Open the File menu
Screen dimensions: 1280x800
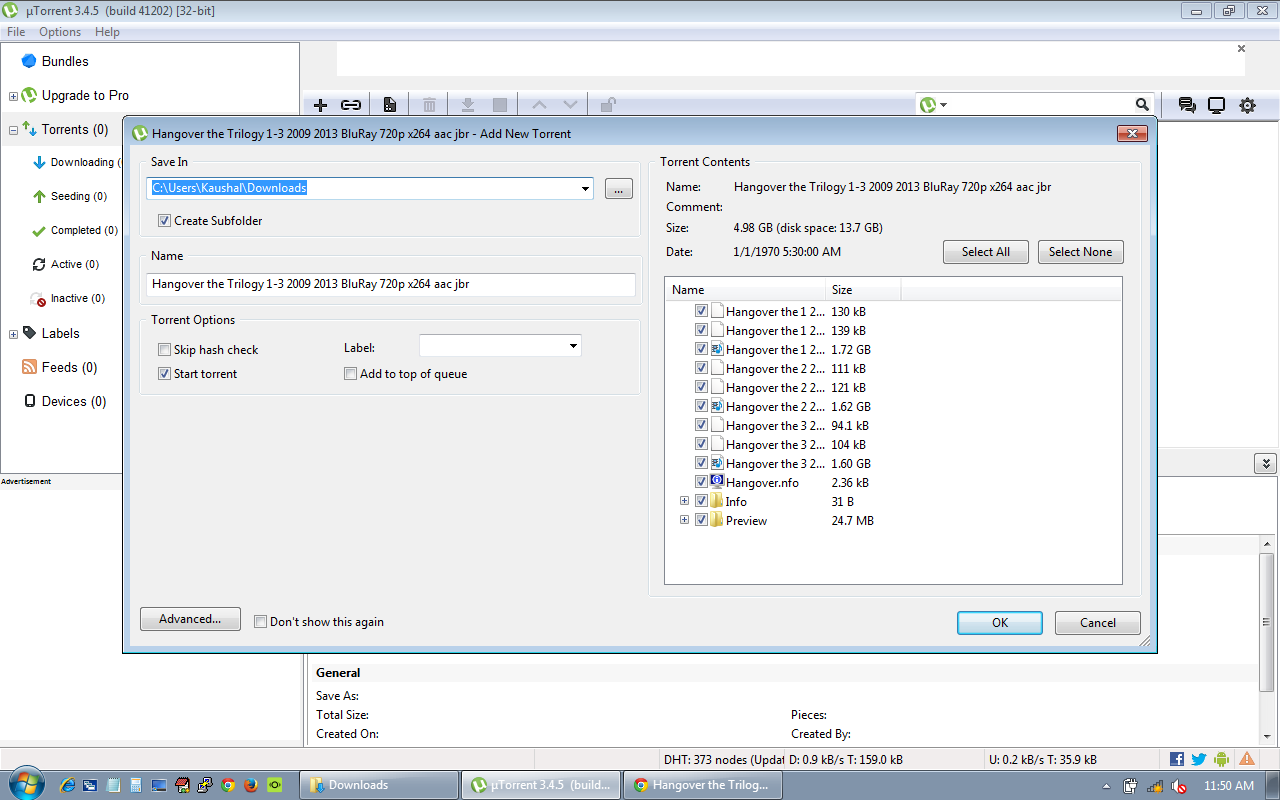point(16,32)
